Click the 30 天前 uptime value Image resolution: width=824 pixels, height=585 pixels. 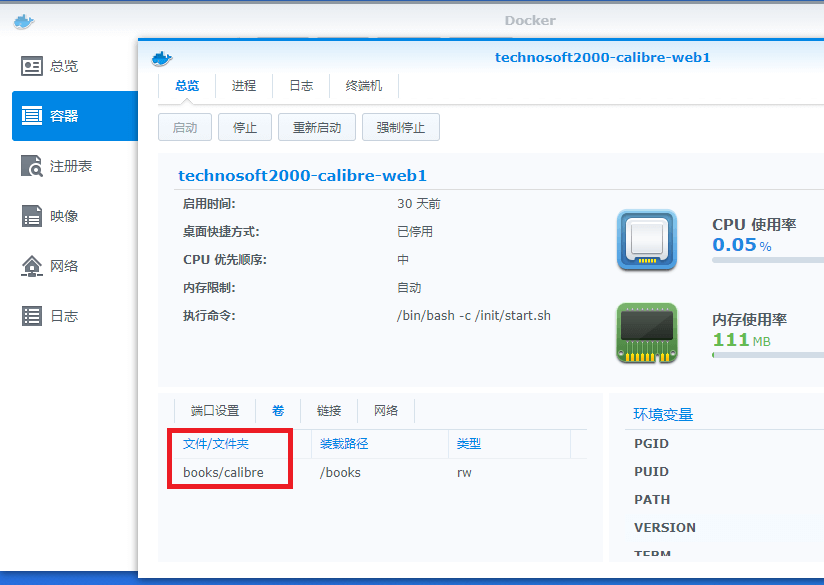[x=418, y=204]
